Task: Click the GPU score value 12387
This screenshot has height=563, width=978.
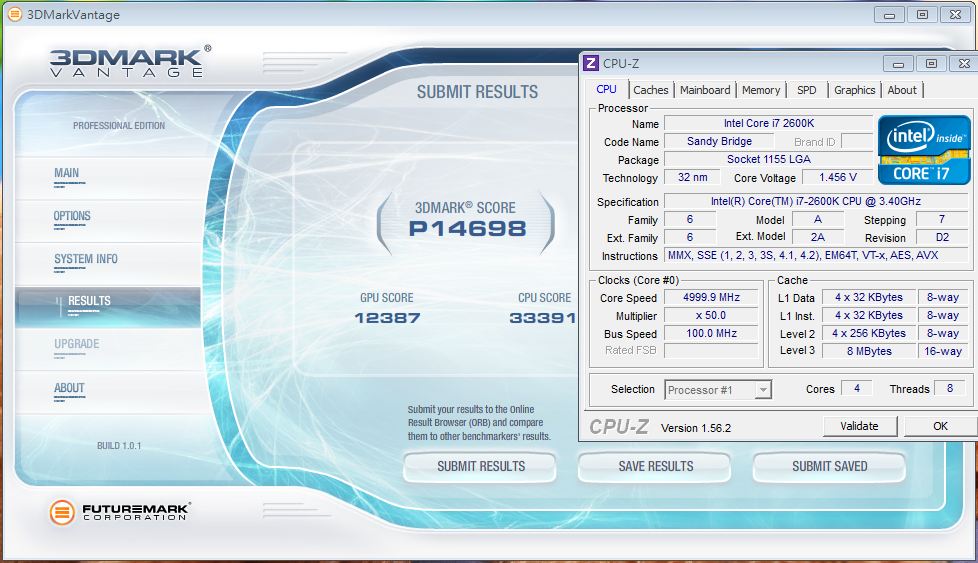Action: click(x=387, y=318)
